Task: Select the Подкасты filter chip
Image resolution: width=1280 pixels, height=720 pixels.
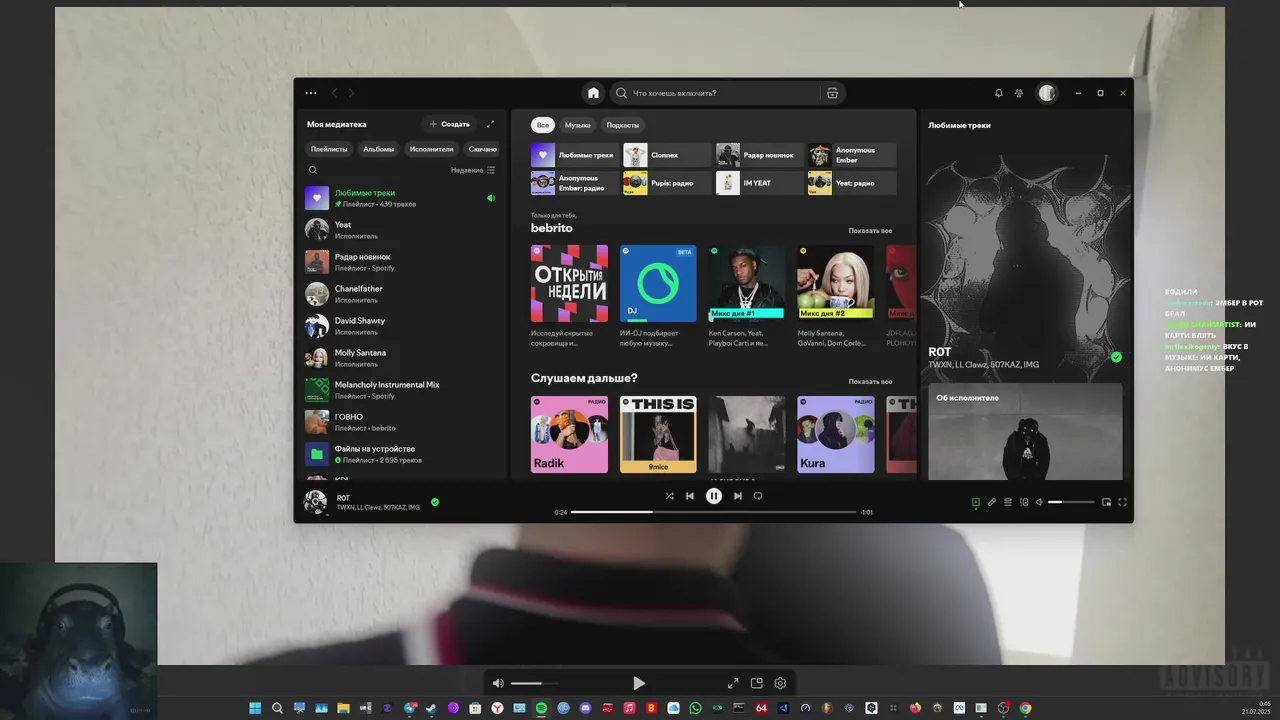Action: (x=623, y=125)
